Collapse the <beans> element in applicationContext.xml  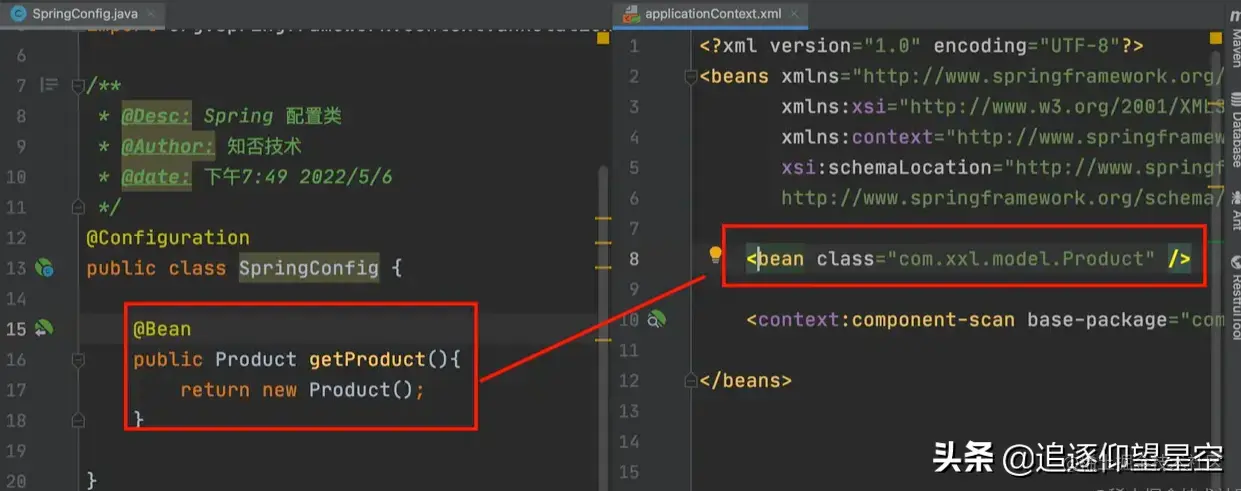[x=689, y=77]
